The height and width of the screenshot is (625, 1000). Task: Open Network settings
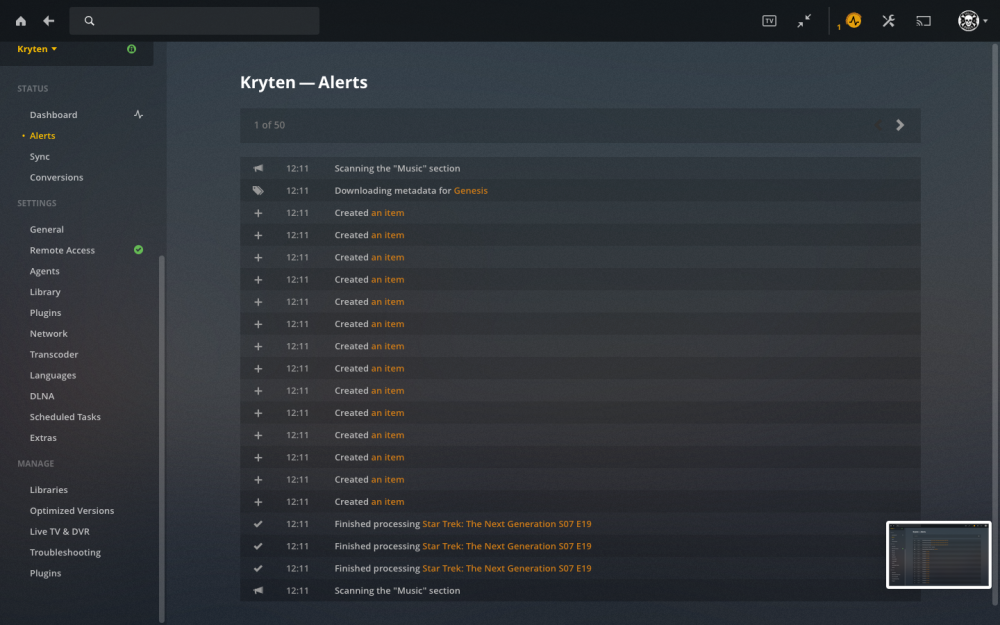(x=48, y=334)
